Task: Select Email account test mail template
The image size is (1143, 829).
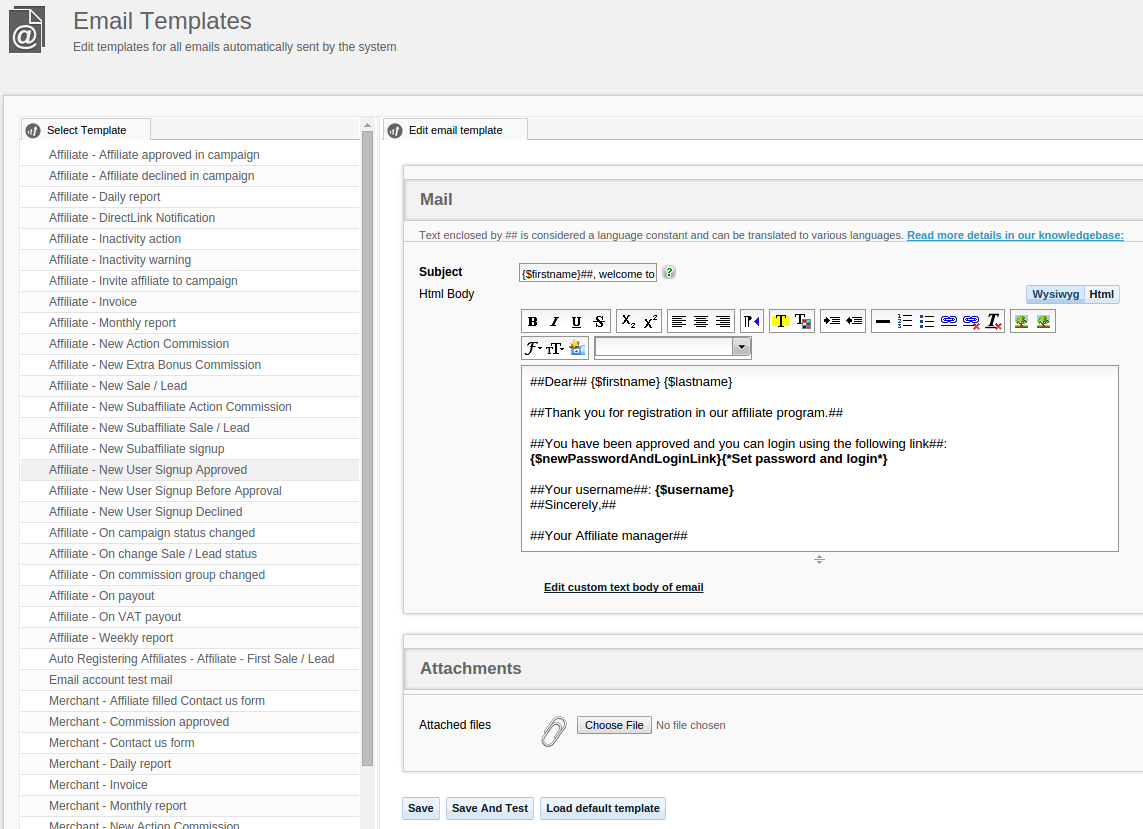Action: pyautogui.click(x=190, y=680)
